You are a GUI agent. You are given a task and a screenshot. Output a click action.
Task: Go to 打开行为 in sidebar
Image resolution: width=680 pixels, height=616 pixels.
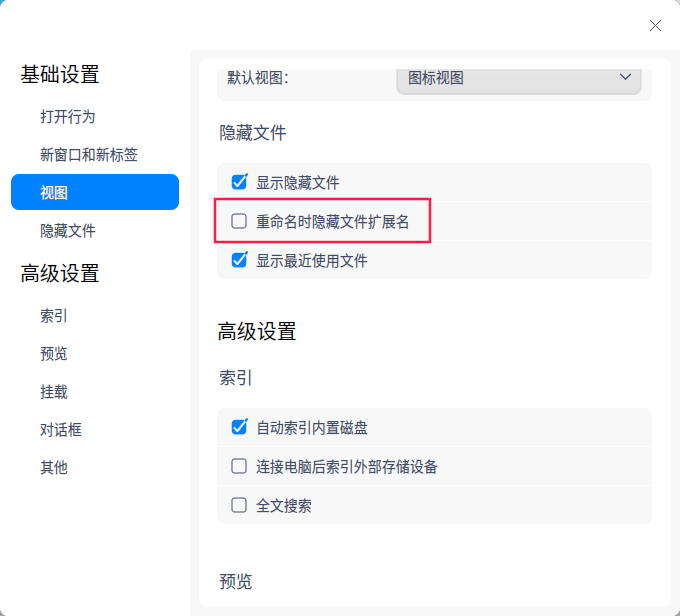pos(68,116)
